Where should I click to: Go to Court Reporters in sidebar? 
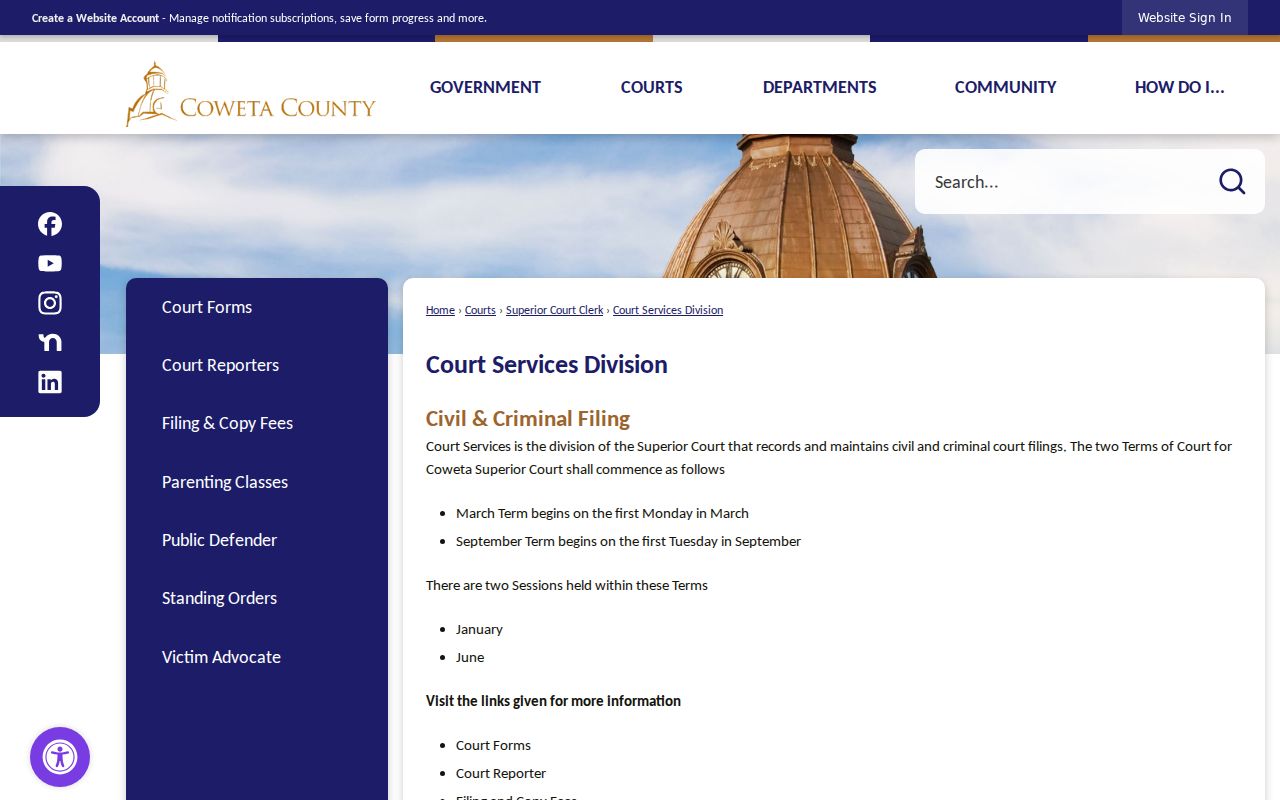[257, 365]
